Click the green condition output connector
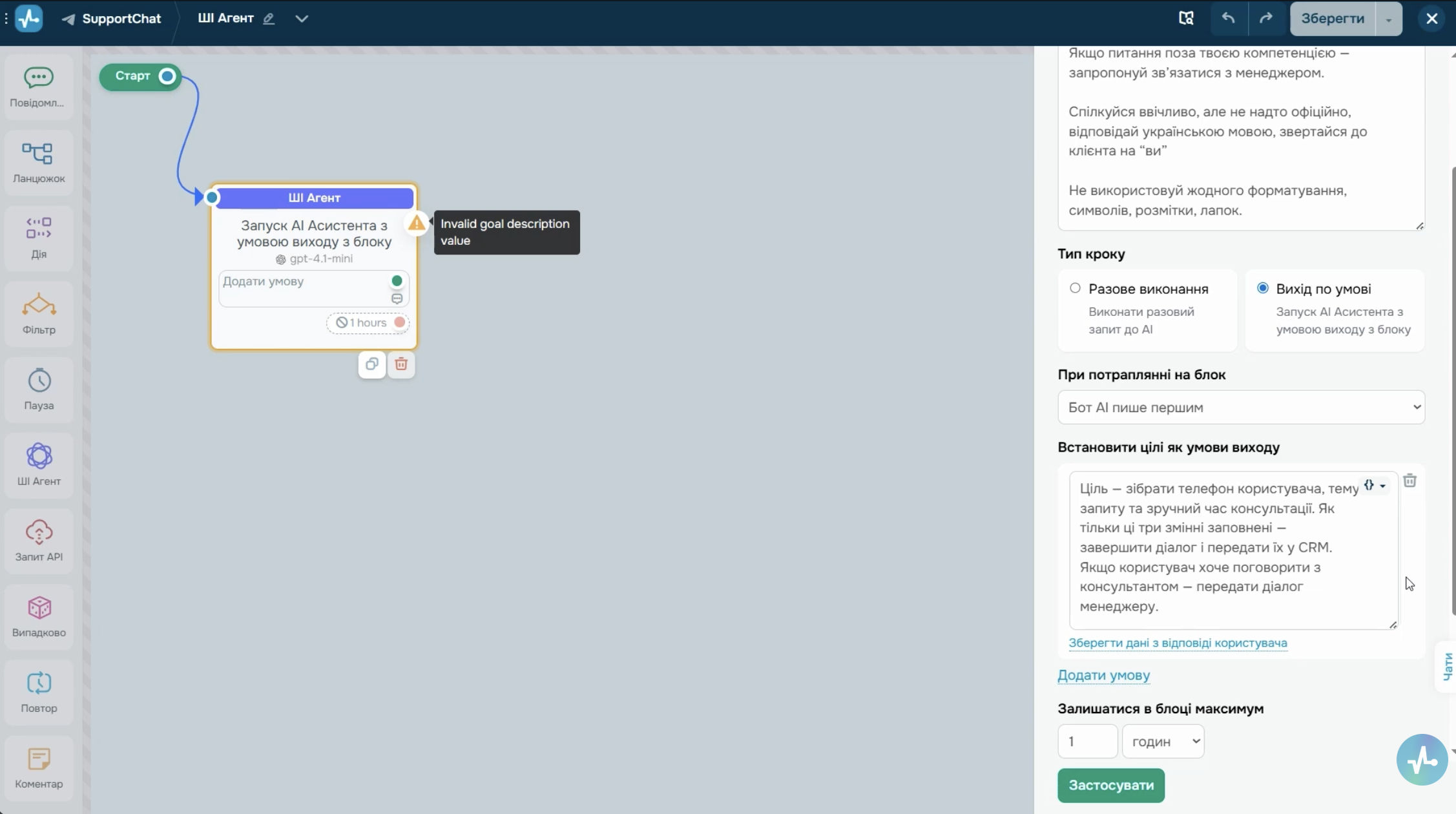The width and height of the screenshot is (1456, 814). pos(397,281)
